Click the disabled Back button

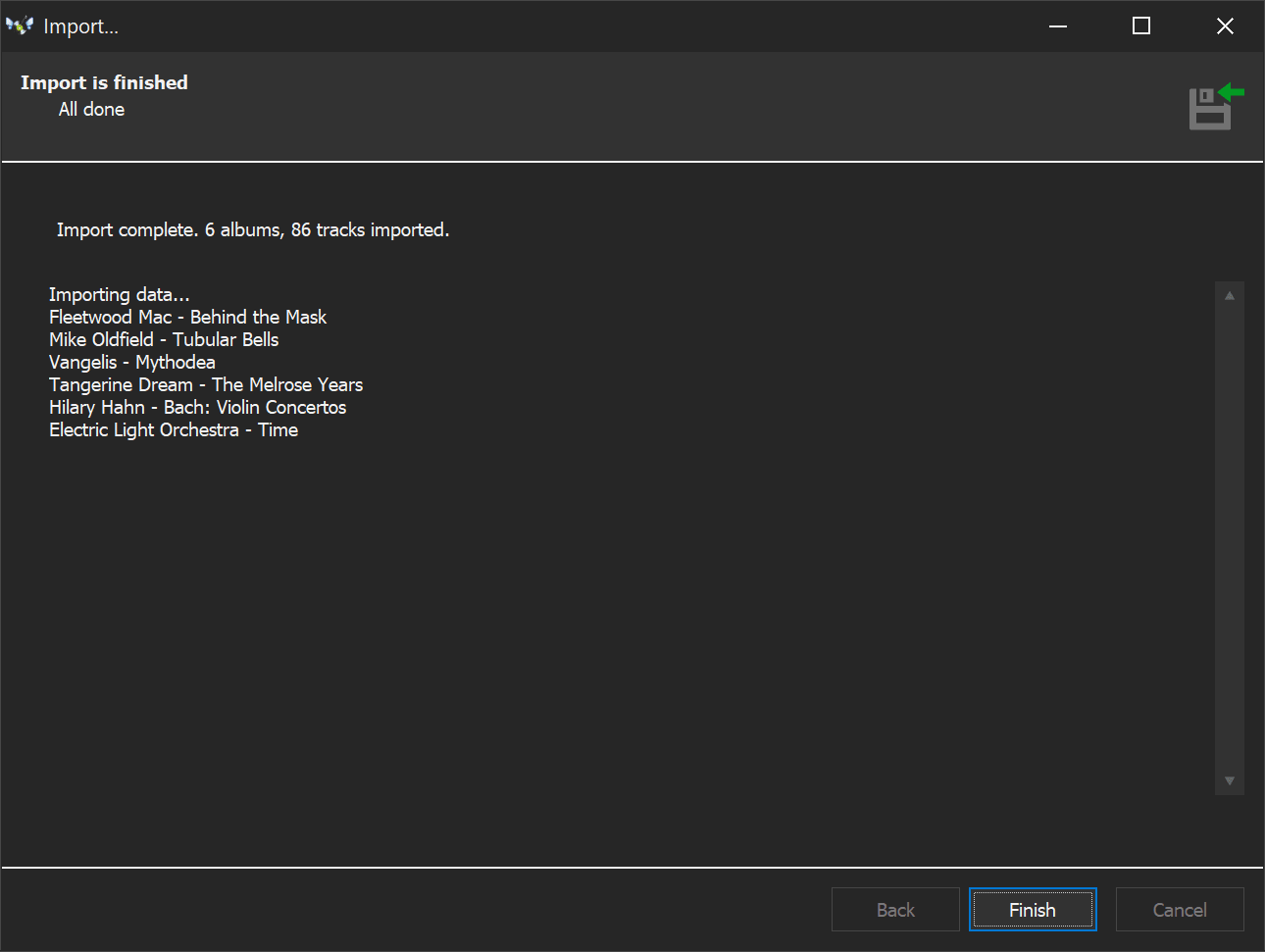tap(894, 910)
